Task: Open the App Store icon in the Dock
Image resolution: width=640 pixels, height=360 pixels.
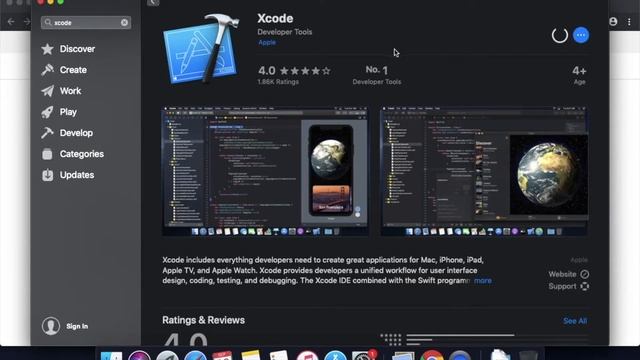Action: tap(336, 355)
